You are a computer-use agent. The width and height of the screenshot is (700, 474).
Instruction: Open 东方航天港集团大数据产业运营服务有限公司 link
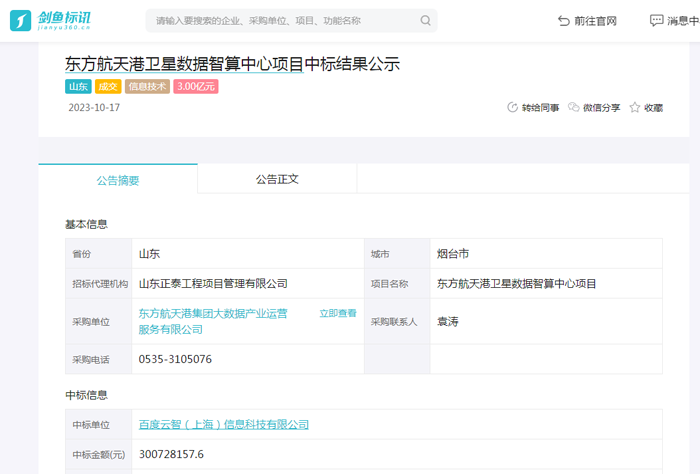pos(213,321)
